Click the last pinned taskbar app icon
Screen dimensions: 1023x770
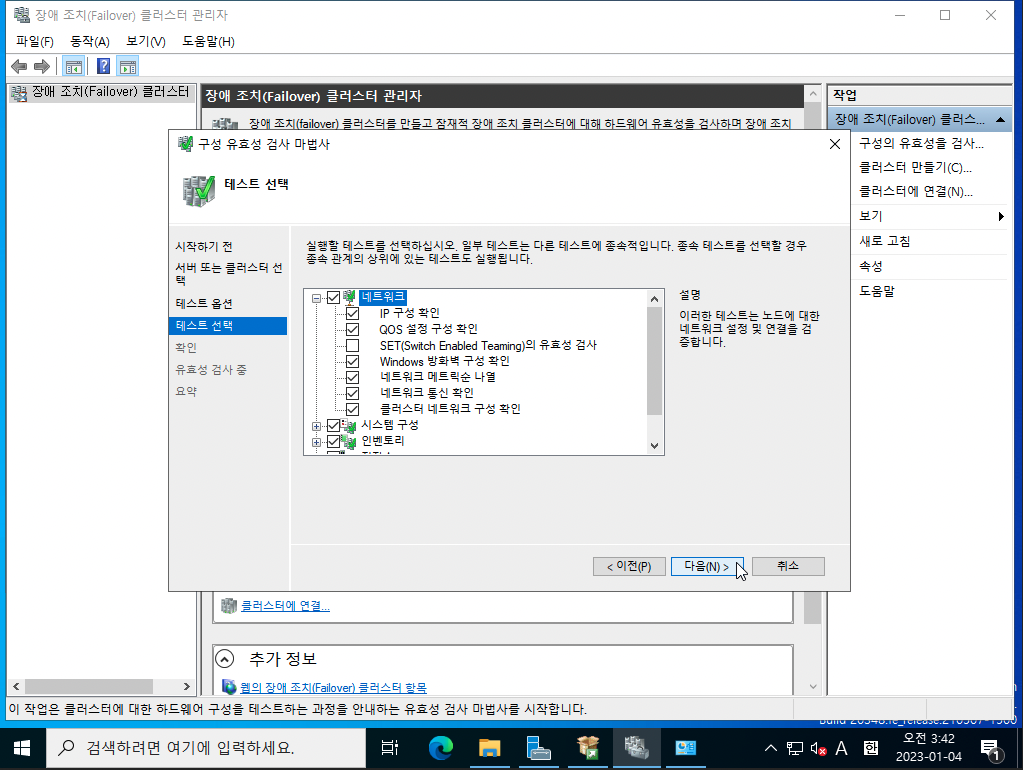pos(686,748)
